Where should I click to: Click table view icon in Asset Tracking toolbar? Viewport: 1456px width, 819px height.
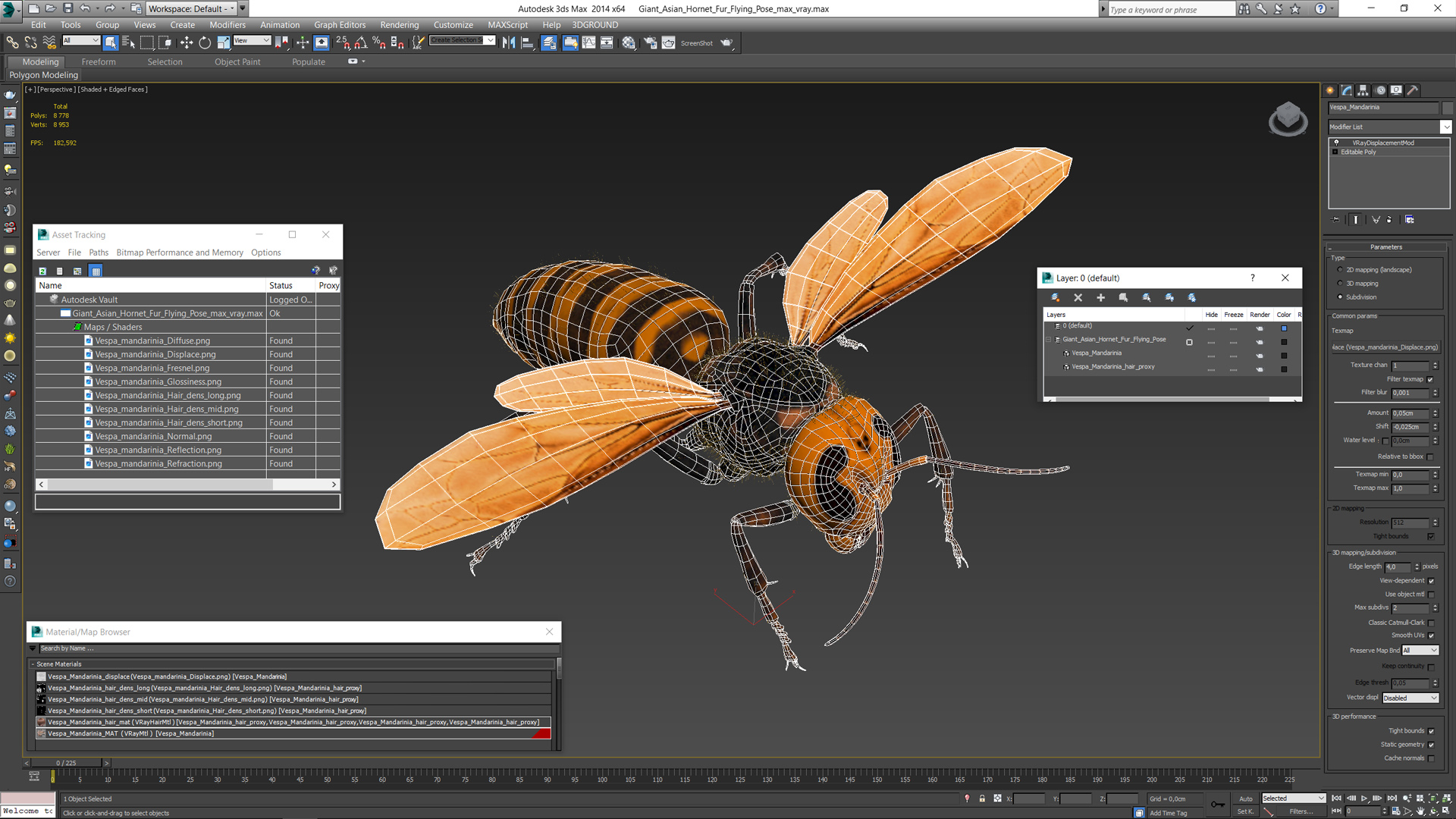point(96,271)
